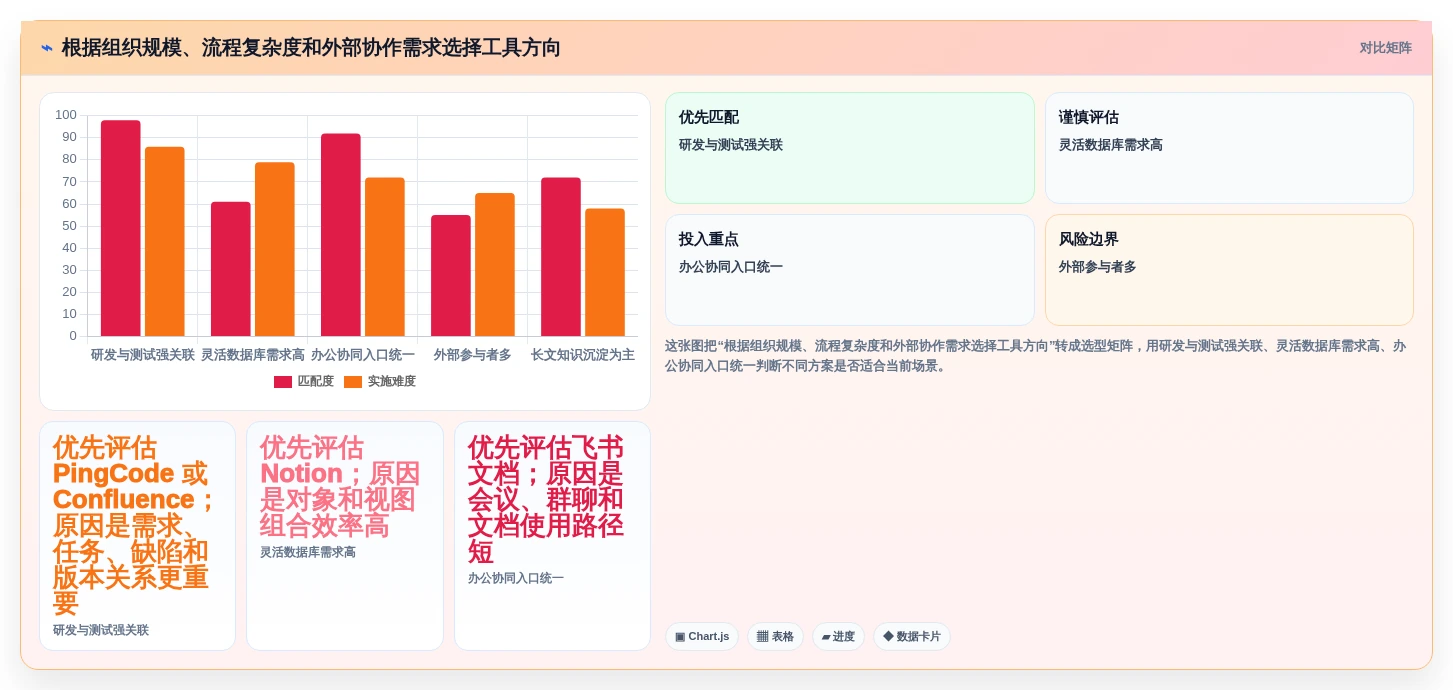Toggle the 实施难度 legend orange swatch
Viewport: 1453px width, 690px height.
point(353,382)
